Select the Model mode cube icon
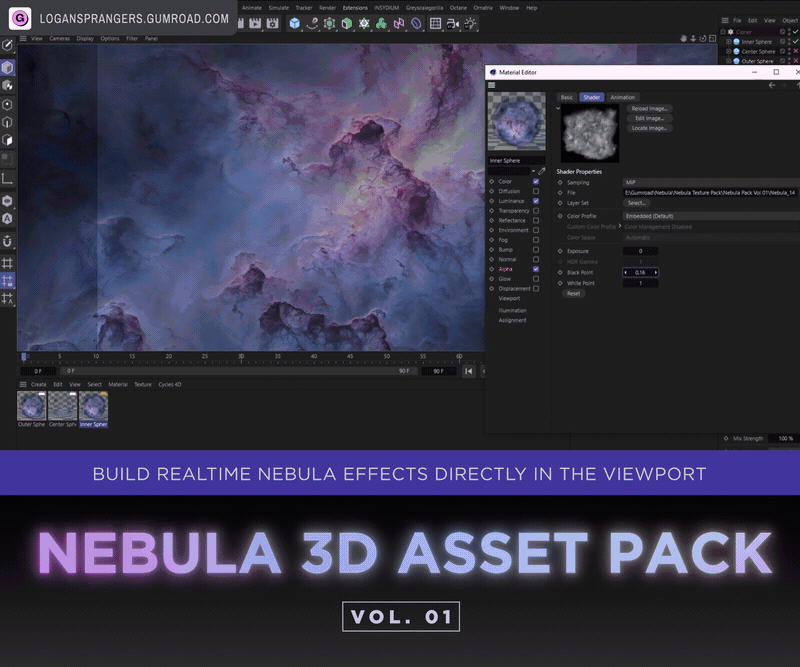This screenshot has width=800, height=667. (7, 67)
